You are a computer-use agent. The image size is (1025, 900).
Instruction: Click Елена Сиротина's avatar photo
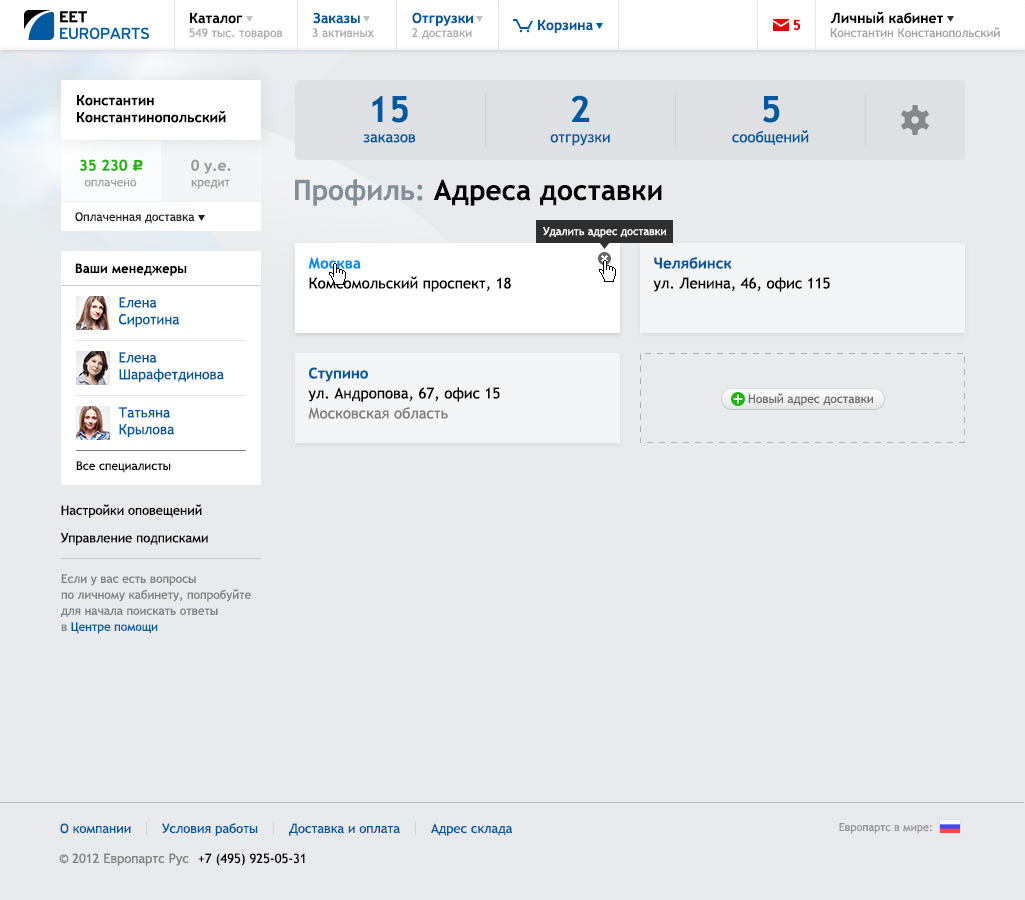[x=93, y=312]
